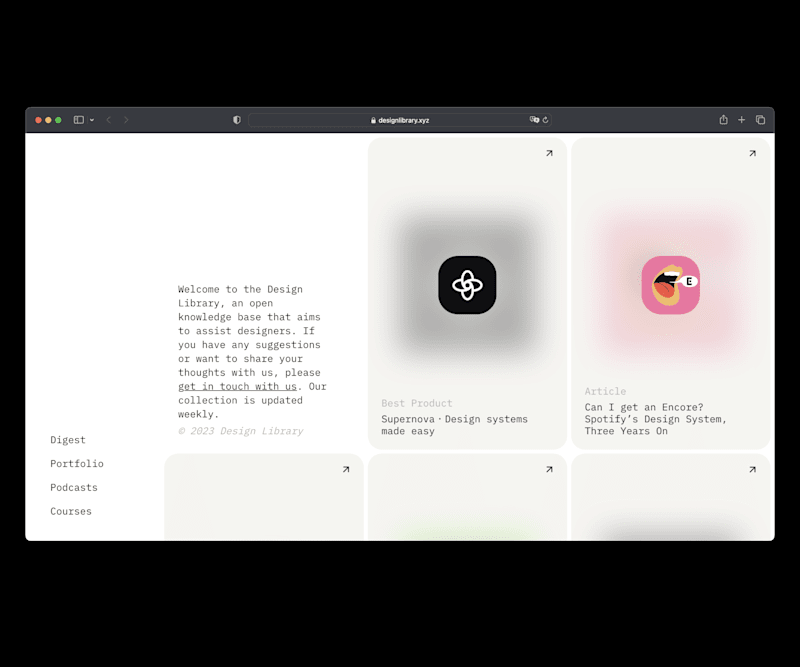The width and height of the screenshot is (800, 667).
Task: Go back with browser back arrow
Action: click(109, 120)
